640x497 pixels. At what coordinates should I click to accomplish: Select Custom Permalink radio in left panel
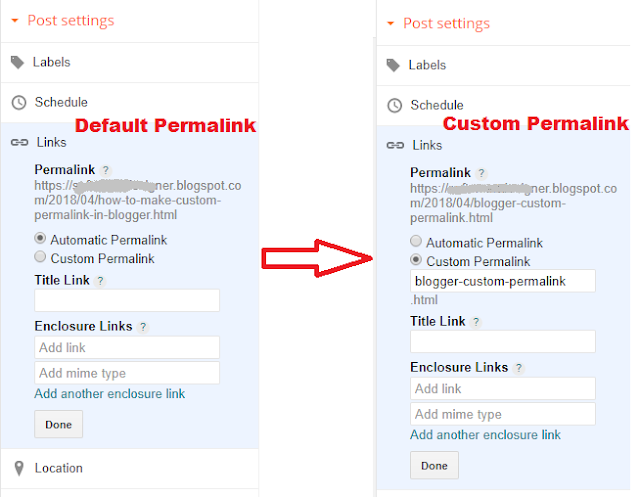40,257
